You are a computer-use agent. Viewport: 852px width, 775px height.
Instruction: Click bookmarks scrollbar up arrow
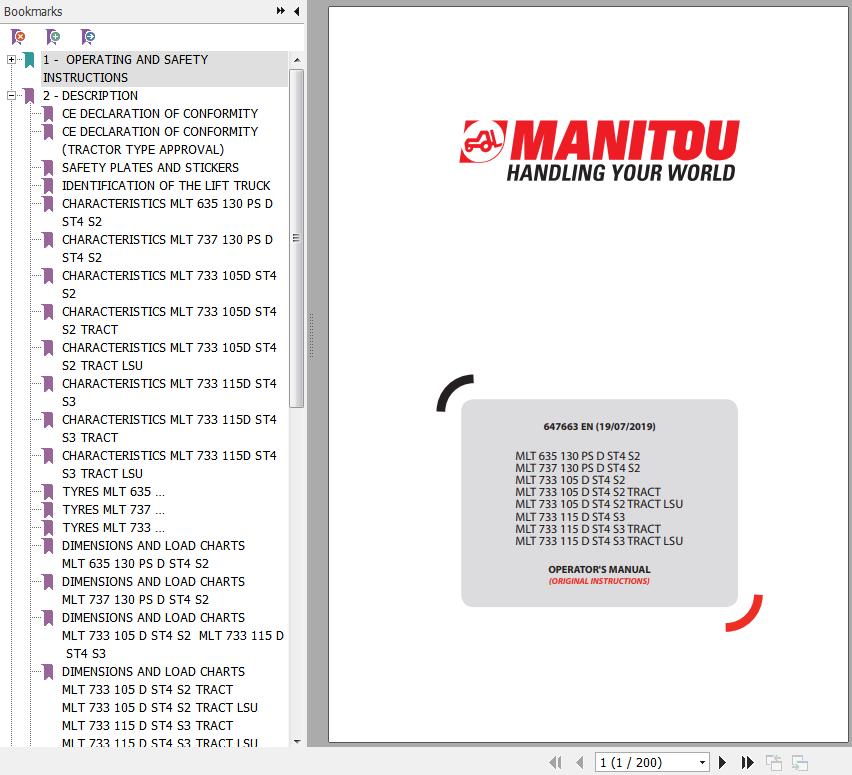[297, 59]
